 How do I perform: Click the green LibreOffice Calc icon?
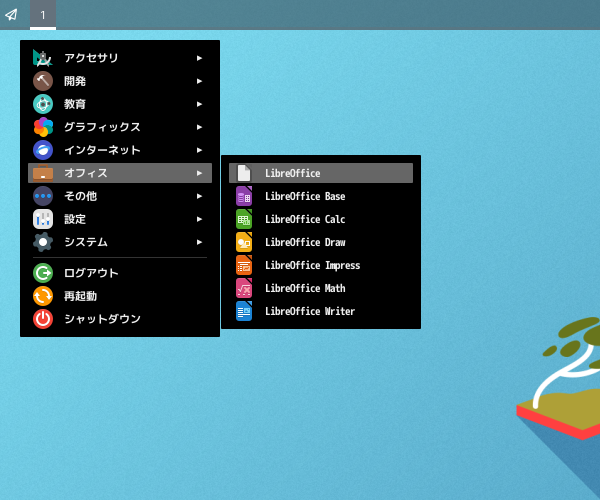244,219
